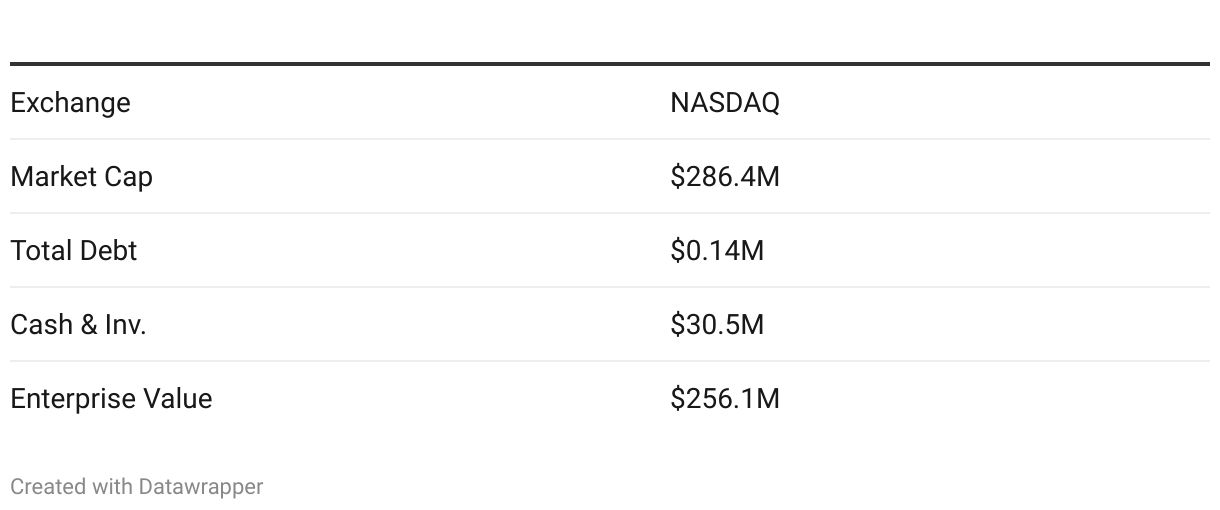1220x510 pixels.
Task: Open the Datawrapper link in footer
Action: tap(201, 487)
